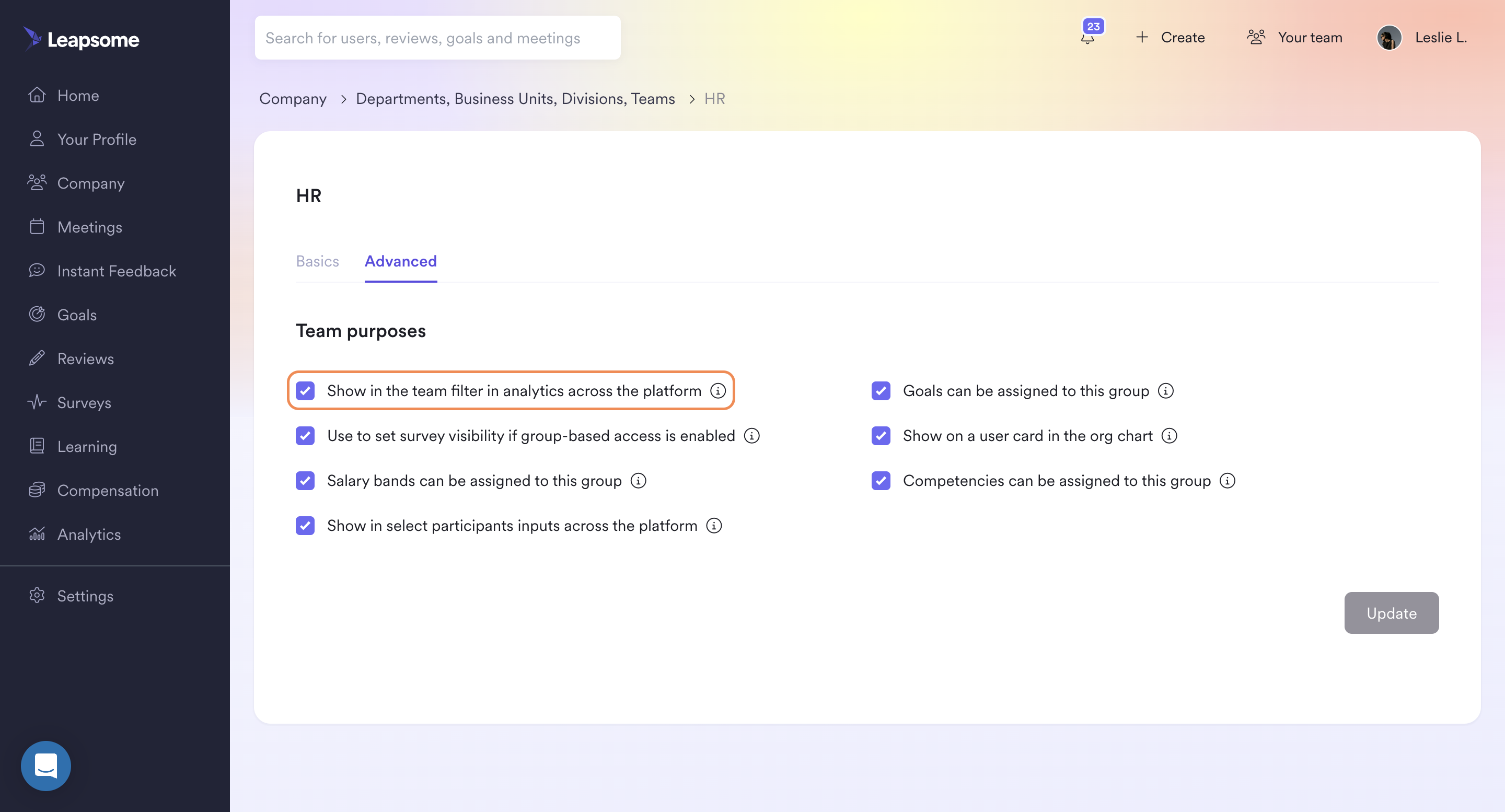
Task: Click the Your team people icon
Action: tap(1256, 38)
